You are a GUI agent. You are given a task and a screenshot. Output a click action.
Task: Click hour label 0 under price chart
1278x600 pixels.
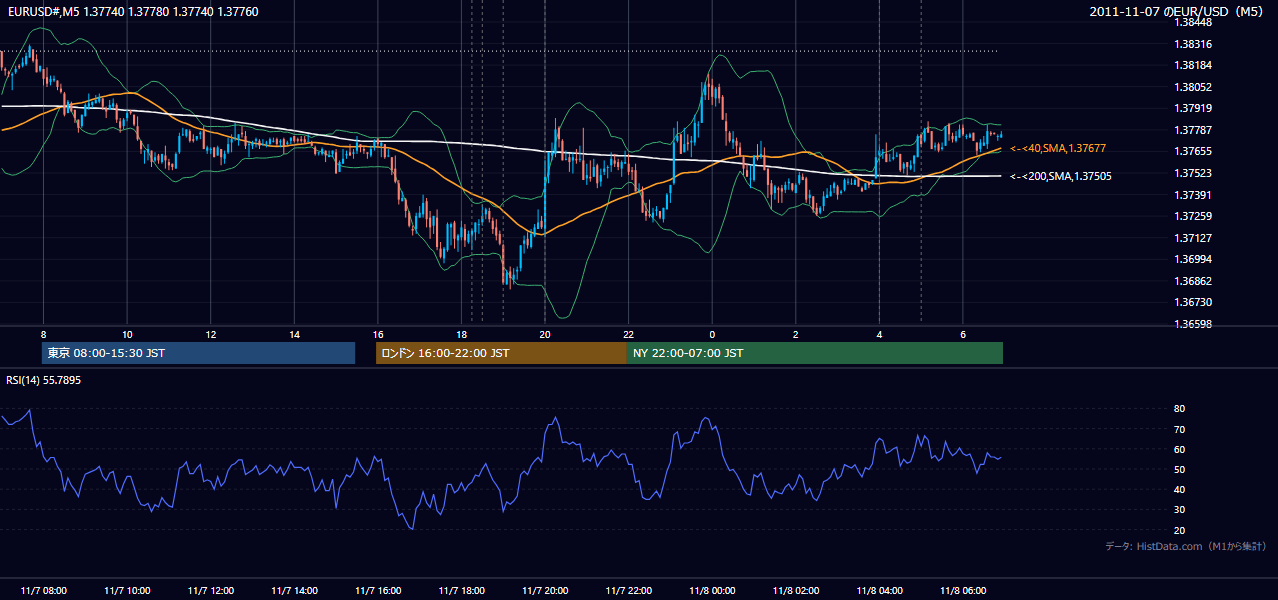point(712,334)
